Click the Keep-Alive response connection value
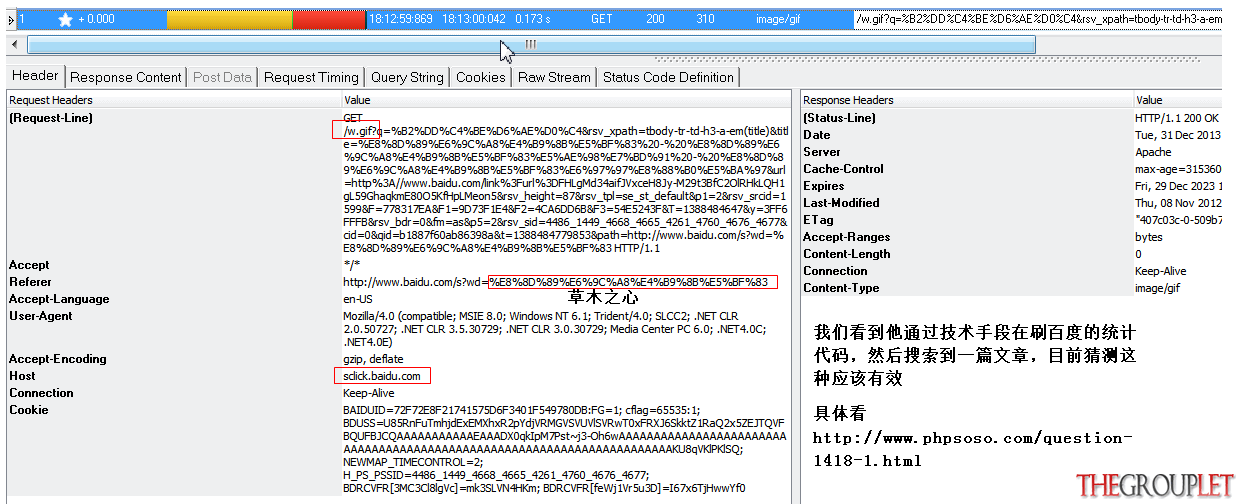 (x=1161, y=271)
